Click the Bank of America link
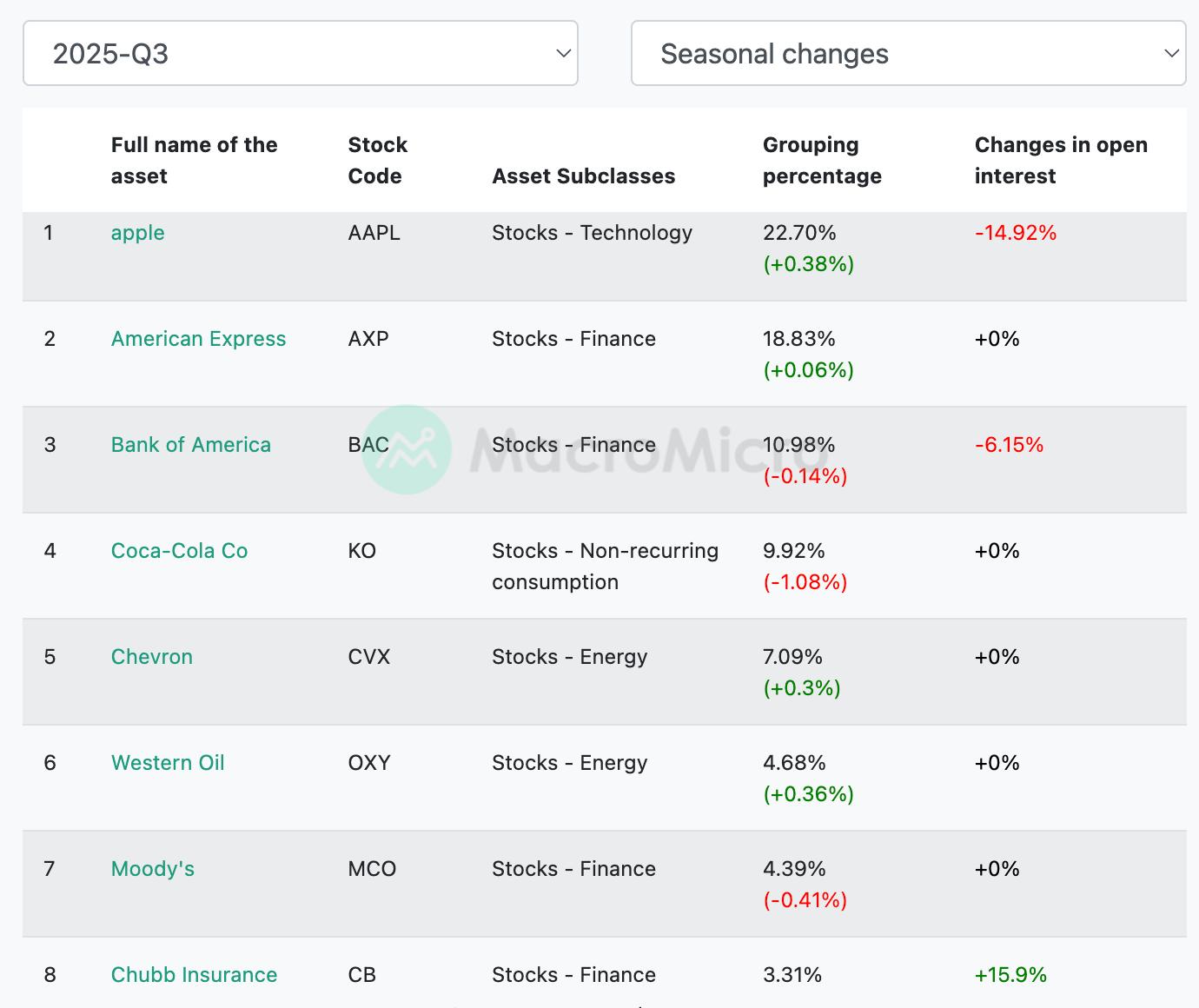 coord(190,445)
